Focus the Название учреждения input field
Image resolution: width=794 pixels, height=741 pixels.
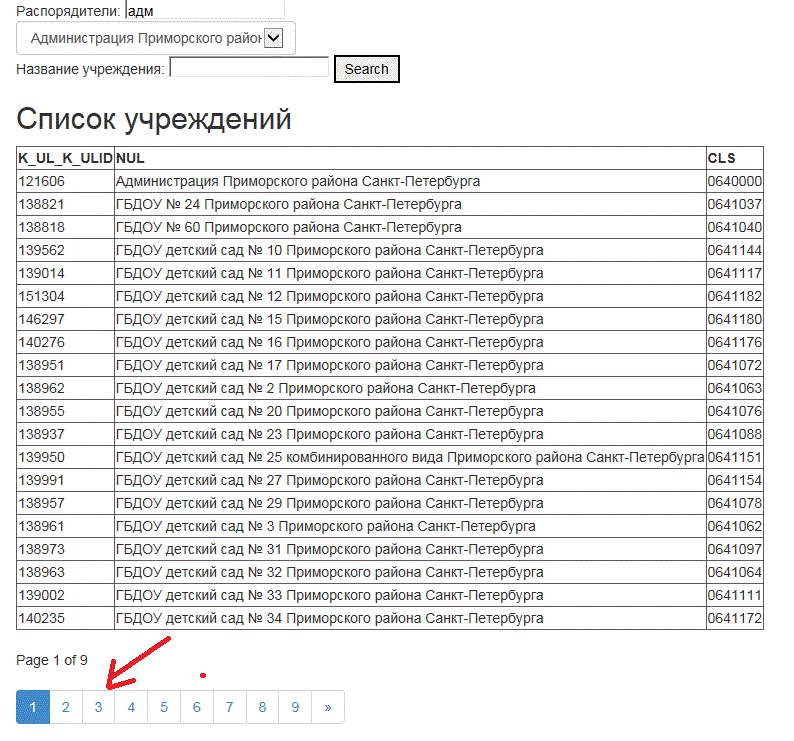pyautogui.click(x=249, y=67)
